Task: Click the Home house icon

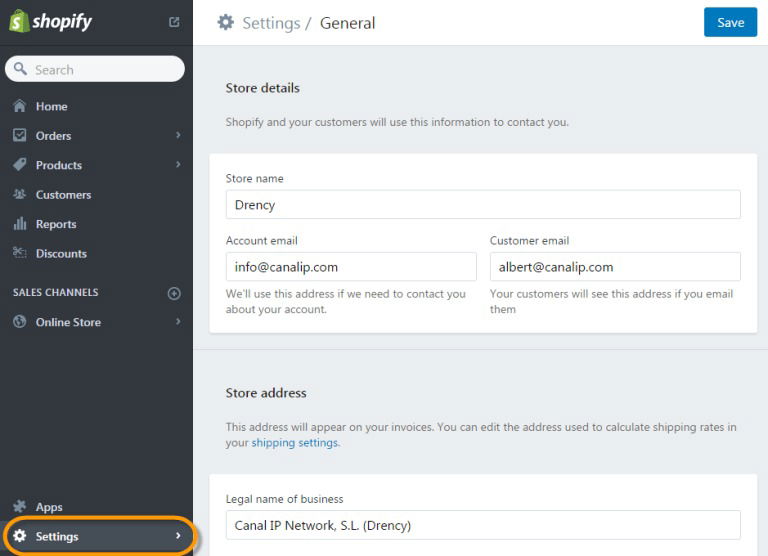Action: point(20,106)
